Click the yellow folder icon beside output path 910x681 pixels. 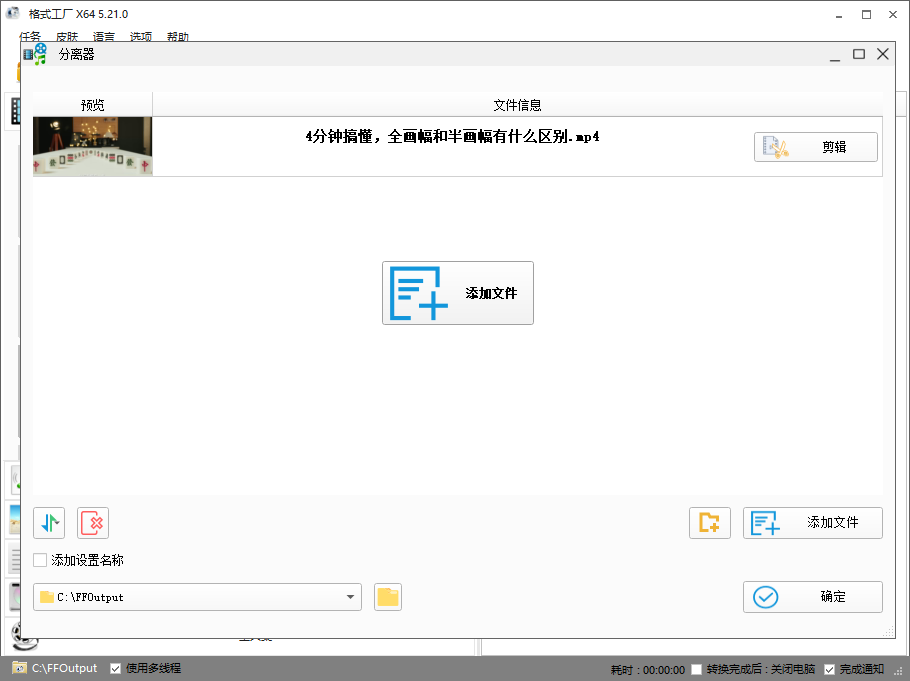click(x=387, y=597)
